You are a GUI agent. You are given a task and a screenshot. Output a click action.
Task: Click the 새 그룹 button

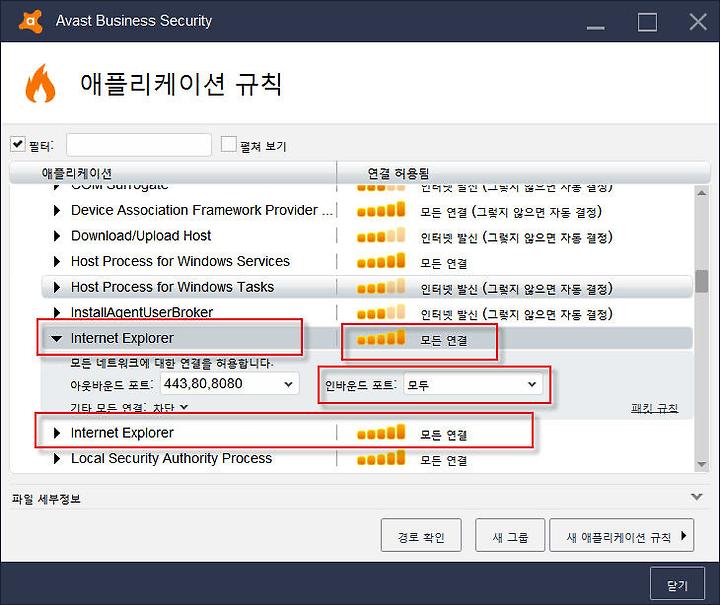coord(510,535)
